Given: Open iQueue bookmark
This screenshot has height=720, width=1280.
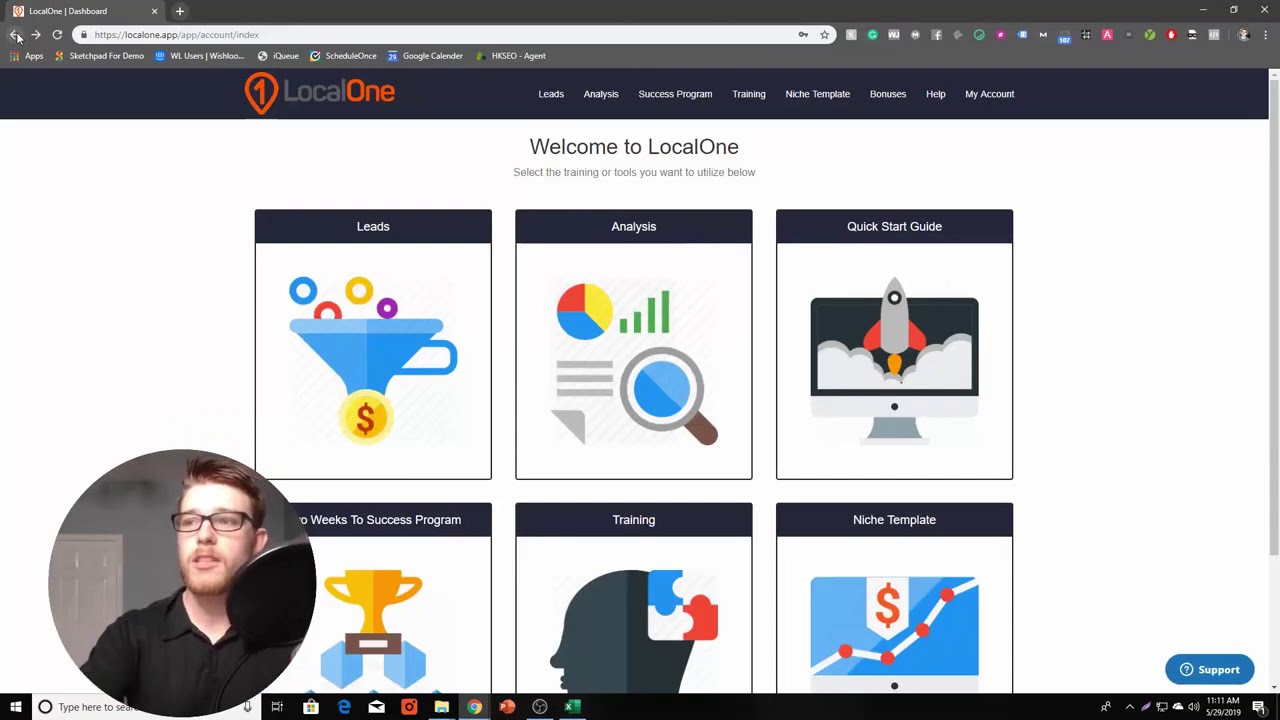Looking at the screenshot, I should pyautogui.click(x=278, y=56).
